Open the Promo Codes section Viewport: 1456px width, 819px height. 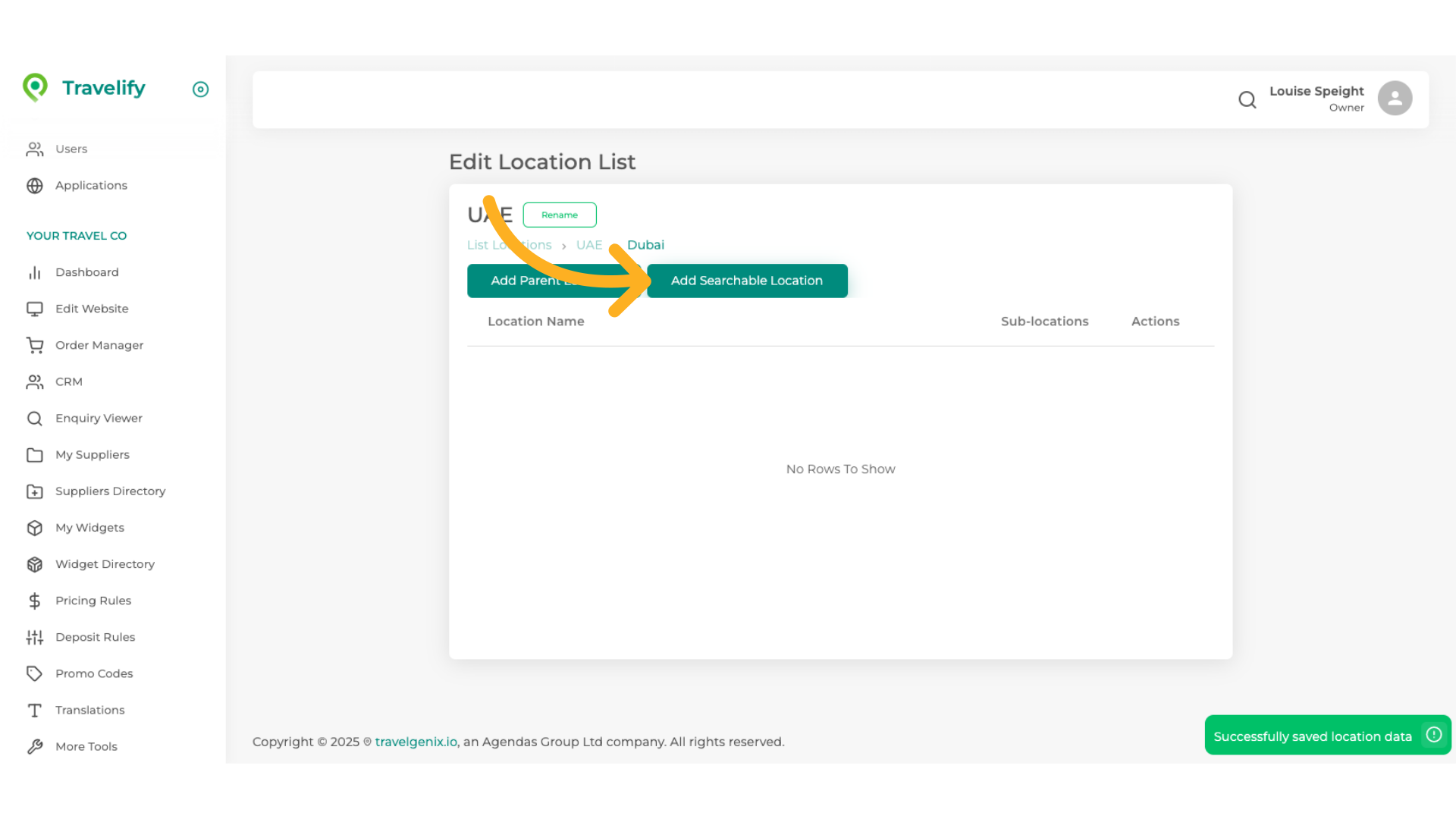pyautogui.click(x=94, y=673)
